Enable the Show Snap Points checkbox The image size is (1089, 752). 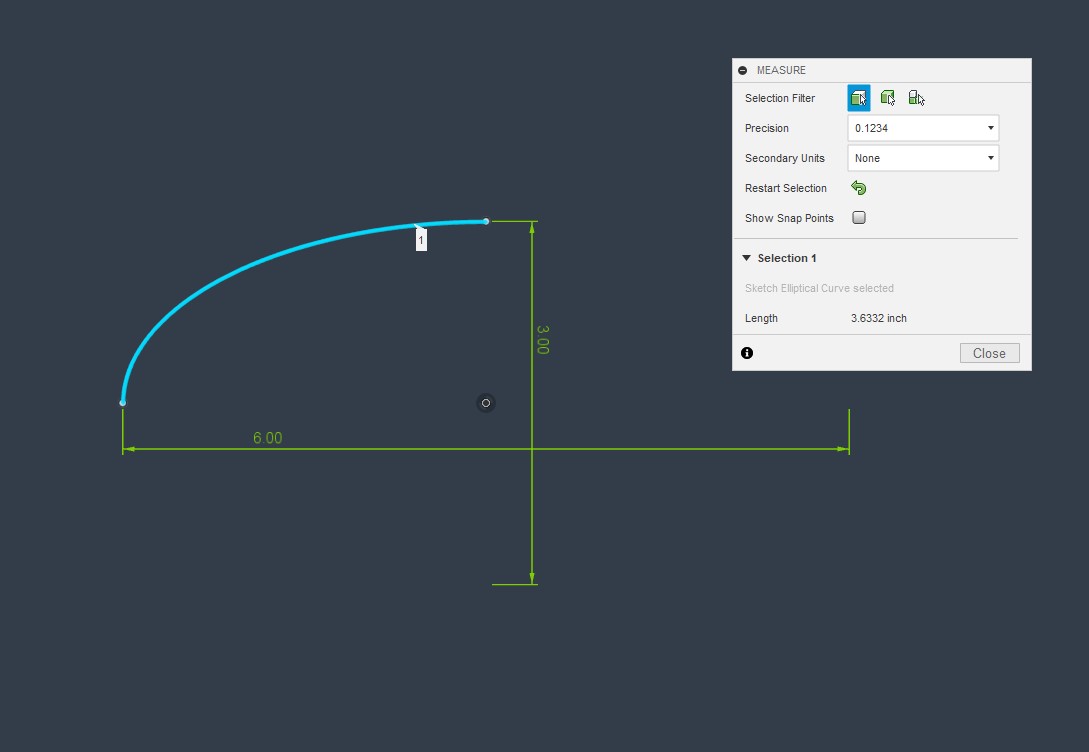[858, 217]
